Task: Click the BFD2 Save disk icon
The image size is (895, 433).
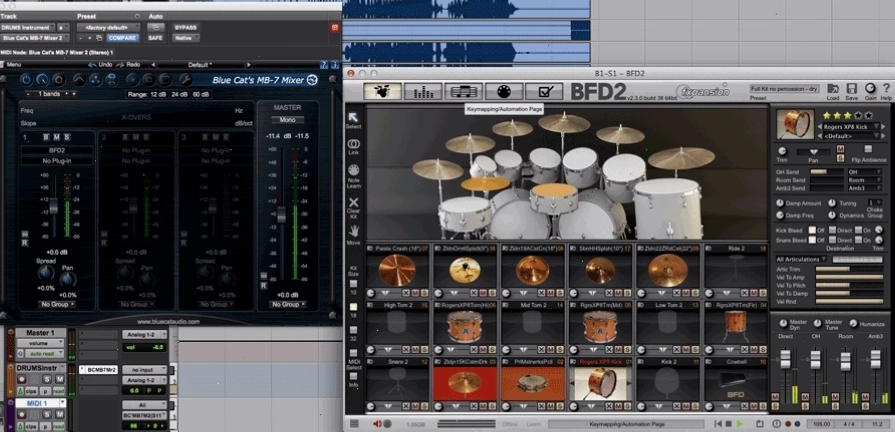Action: click(x=852, y=91)
